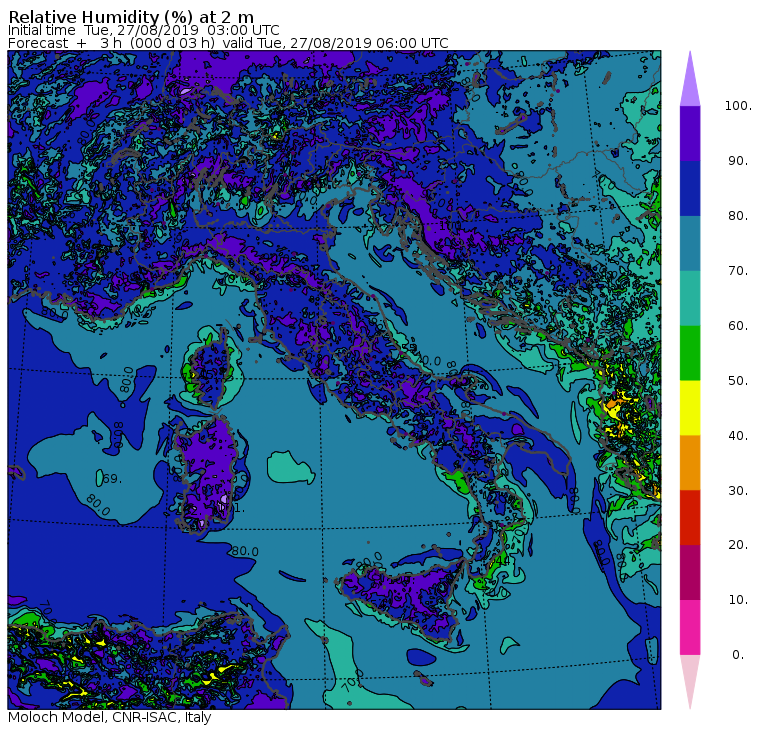This screenshot has width=760, height=731.
Task: Click the '80.0' contour label south of Sardinia
Action: pos(245,551)
